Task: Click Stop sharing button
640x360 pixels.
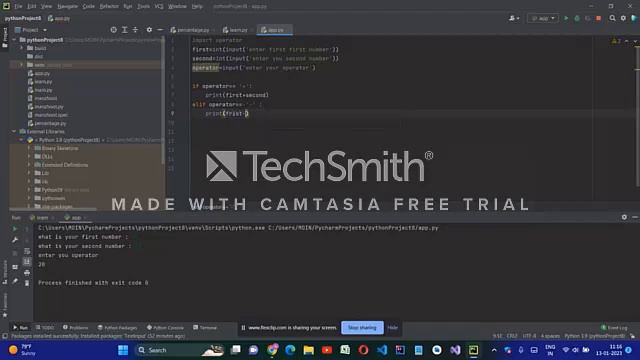Action: click(362, 328)
